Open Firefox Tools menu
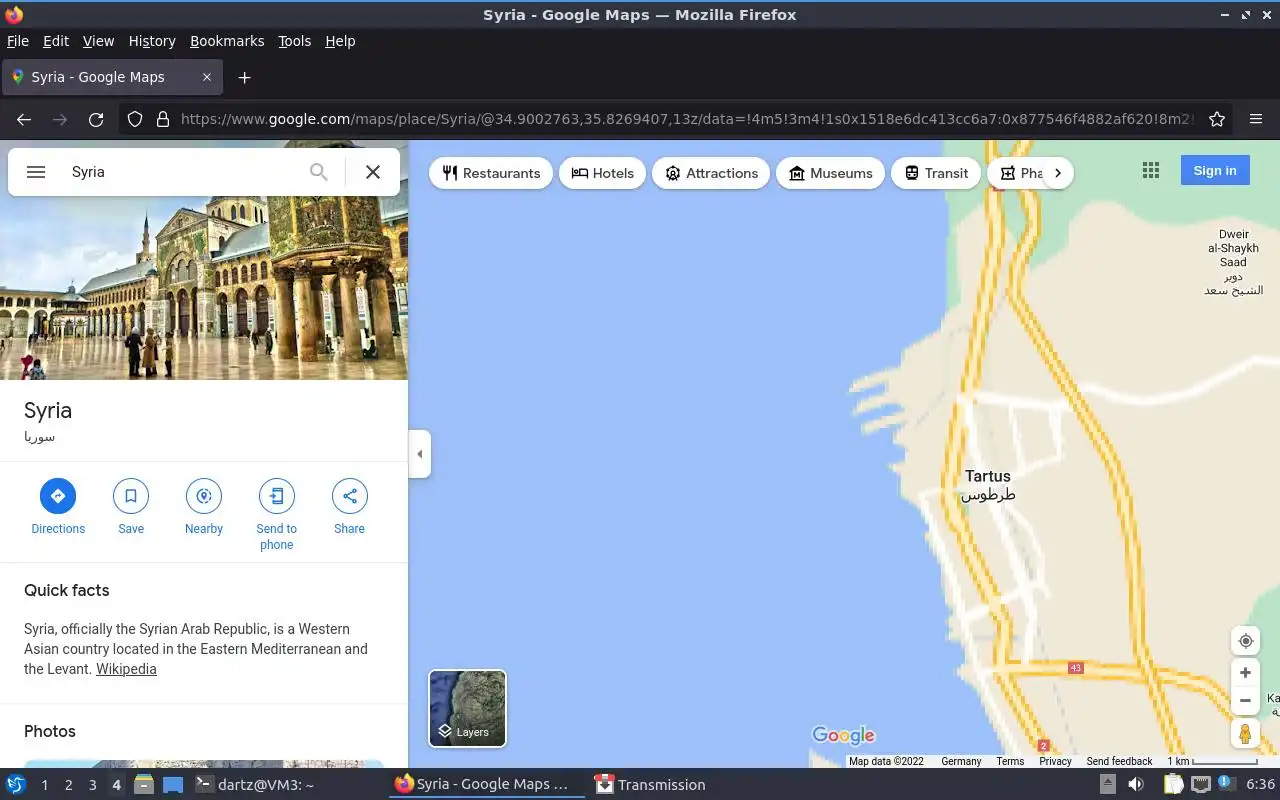Image resolution: width=1280 pixels, height=800 pixels. point(294,41)
